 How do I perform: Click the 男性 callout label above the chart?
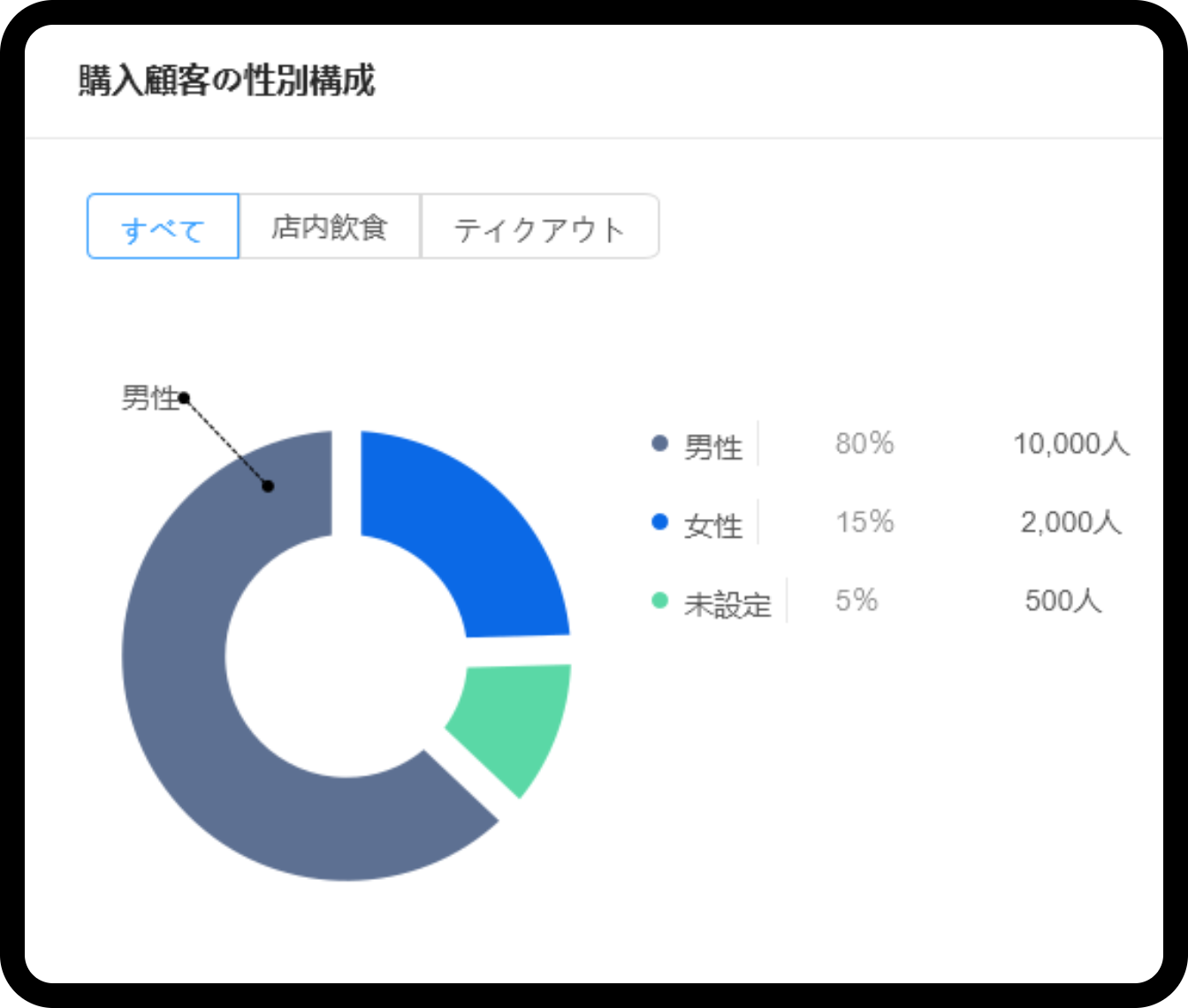point(150,399)
